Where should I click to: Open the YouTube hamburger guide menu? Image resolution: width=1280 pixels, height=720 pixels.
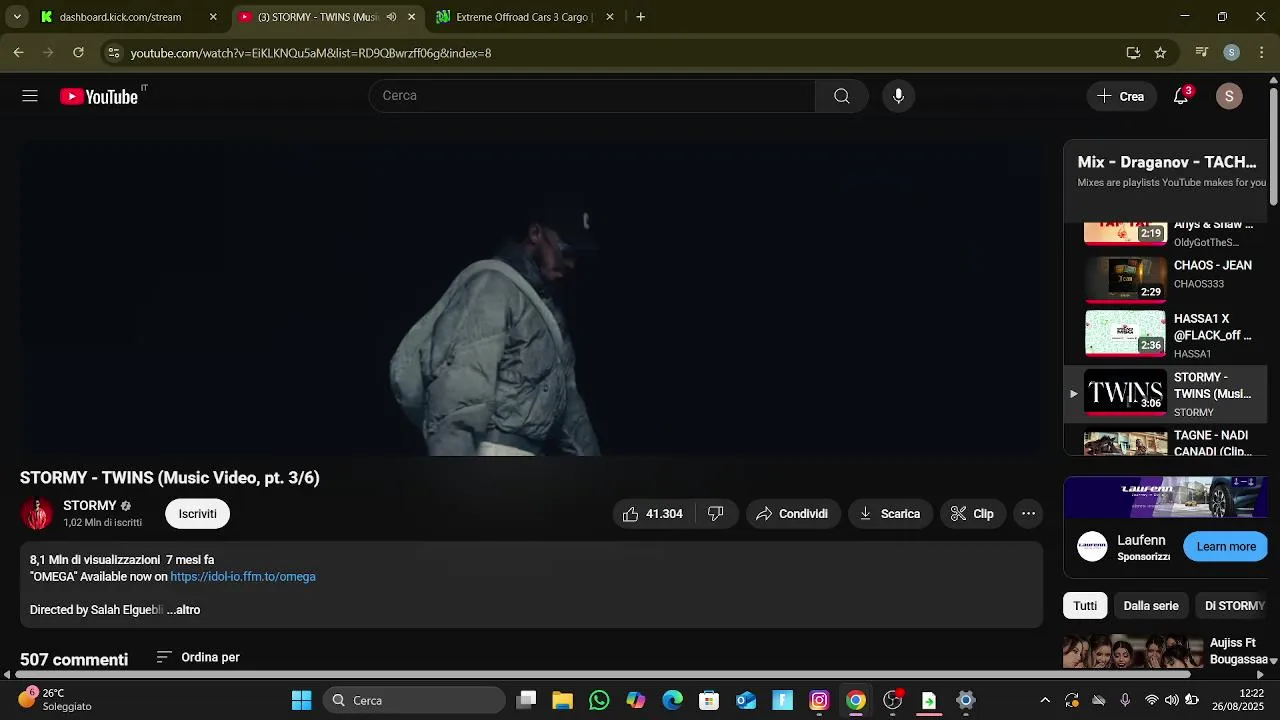30,96
